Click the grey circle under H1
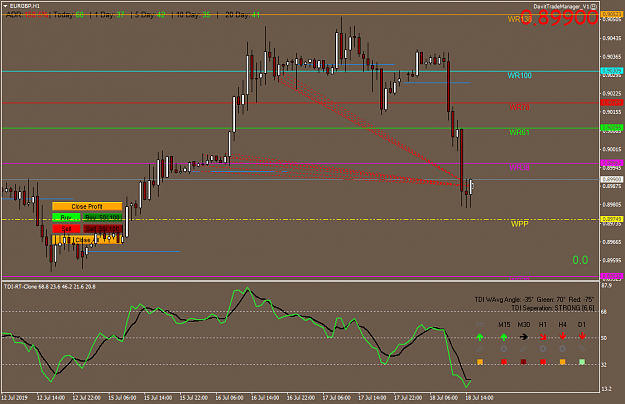The image size is (625, 404). pyautogui.click(x=543, y=349)
